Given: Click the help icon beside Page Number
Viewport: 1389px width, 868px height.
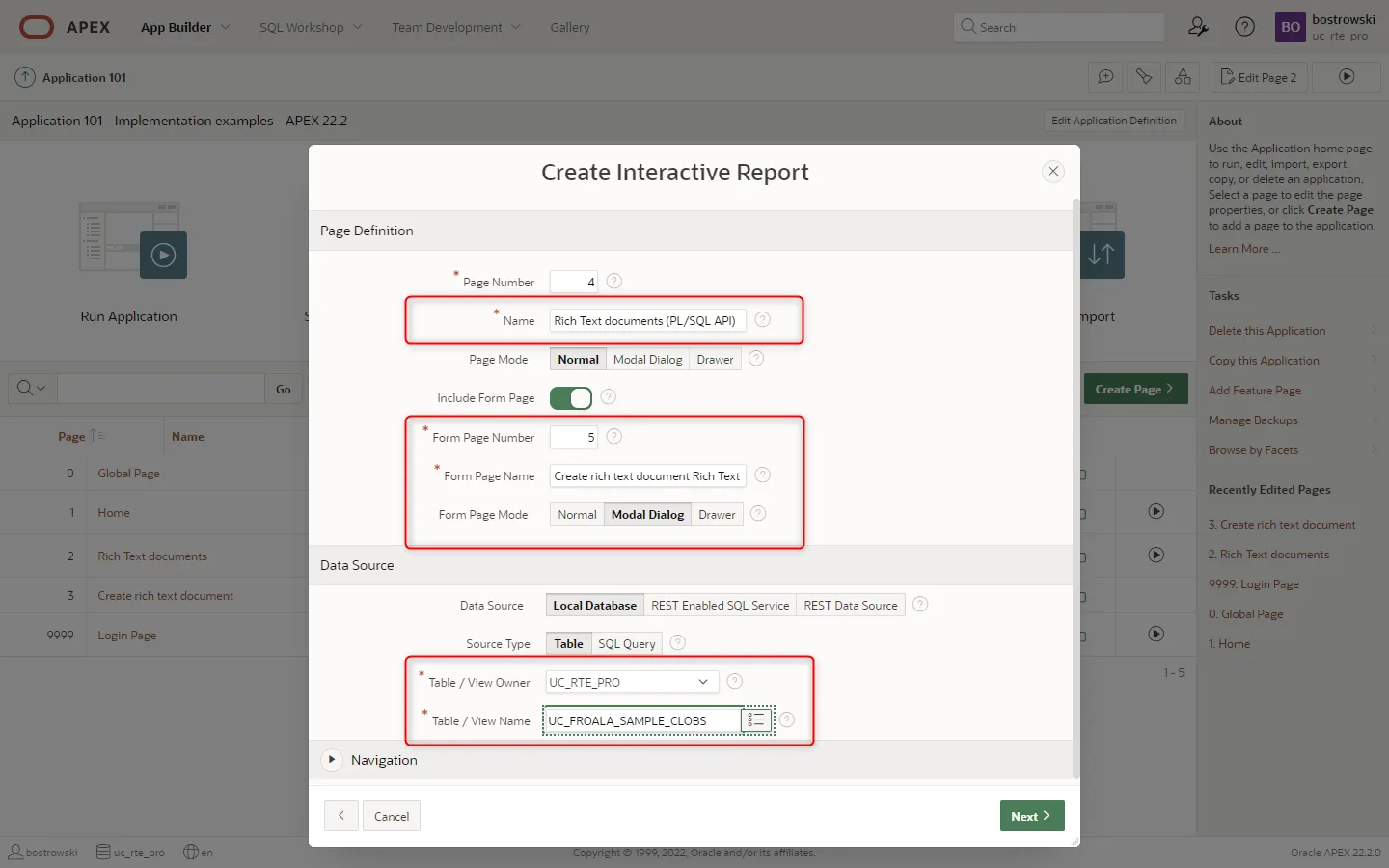Looking at the screenshot, I should pyautogui.click(x=613, y=282).
